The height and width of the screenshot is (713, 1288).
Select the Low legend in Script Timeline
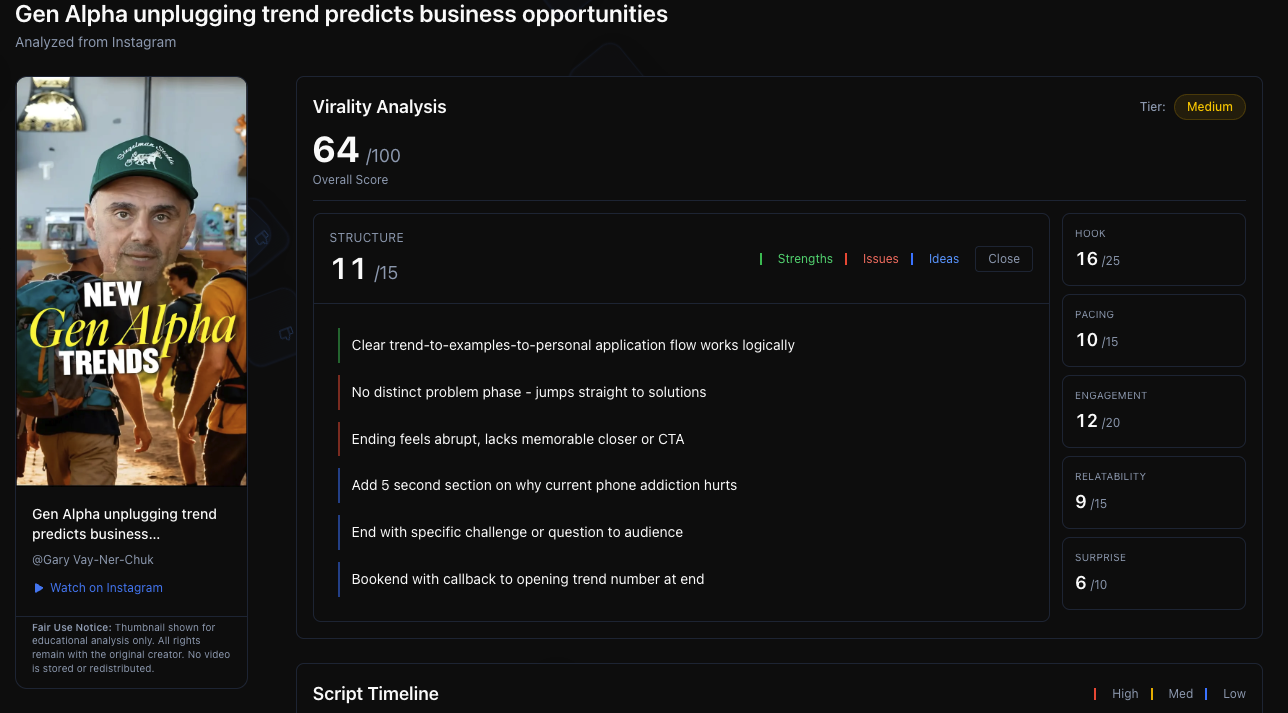[x=1234, y=694]
